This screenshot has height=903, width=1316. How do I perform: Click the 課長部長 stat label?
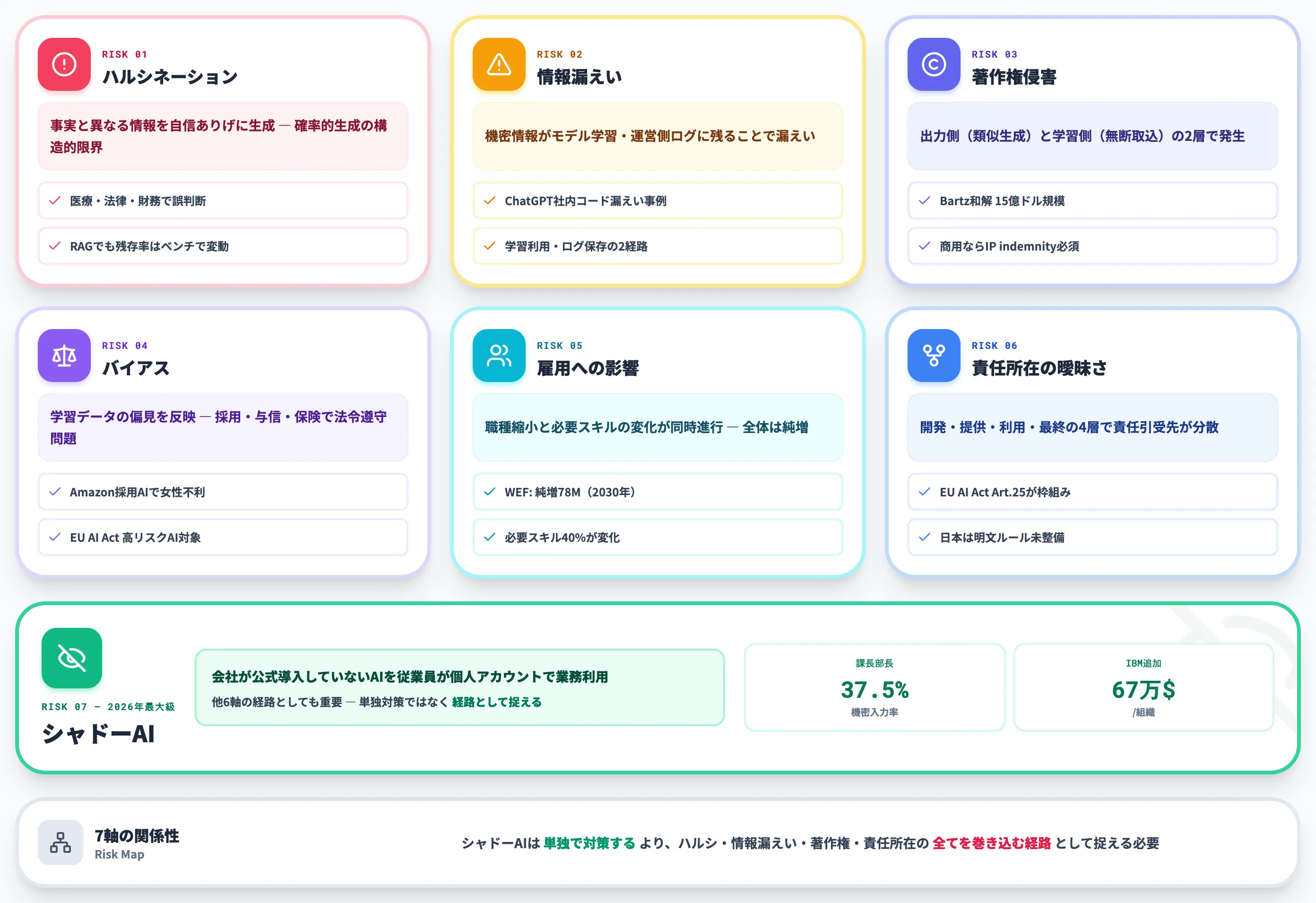click(875, 663)
